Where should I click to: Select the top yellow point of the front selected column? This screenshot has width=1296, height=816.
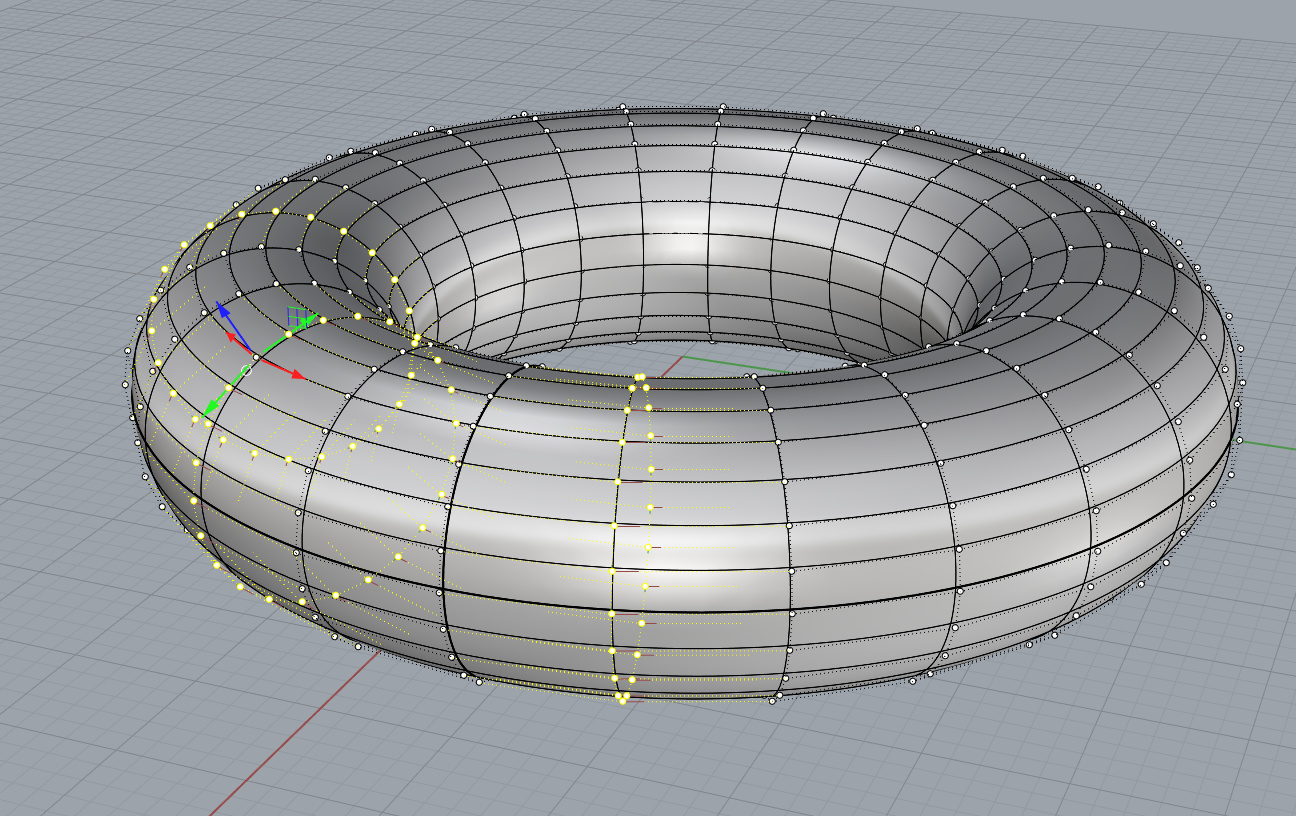tap(640, 378)
